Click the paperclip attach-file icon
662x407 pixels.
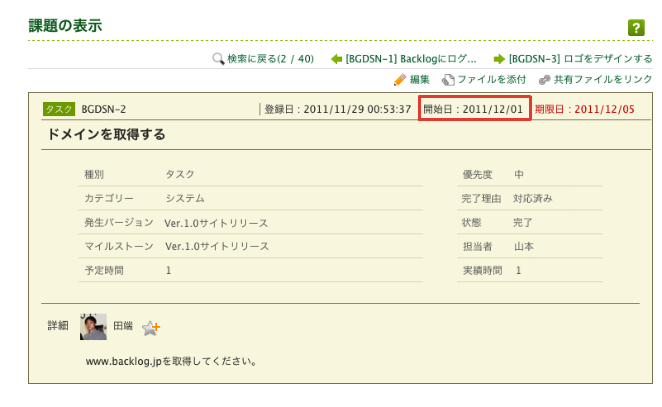coord(448,80)
